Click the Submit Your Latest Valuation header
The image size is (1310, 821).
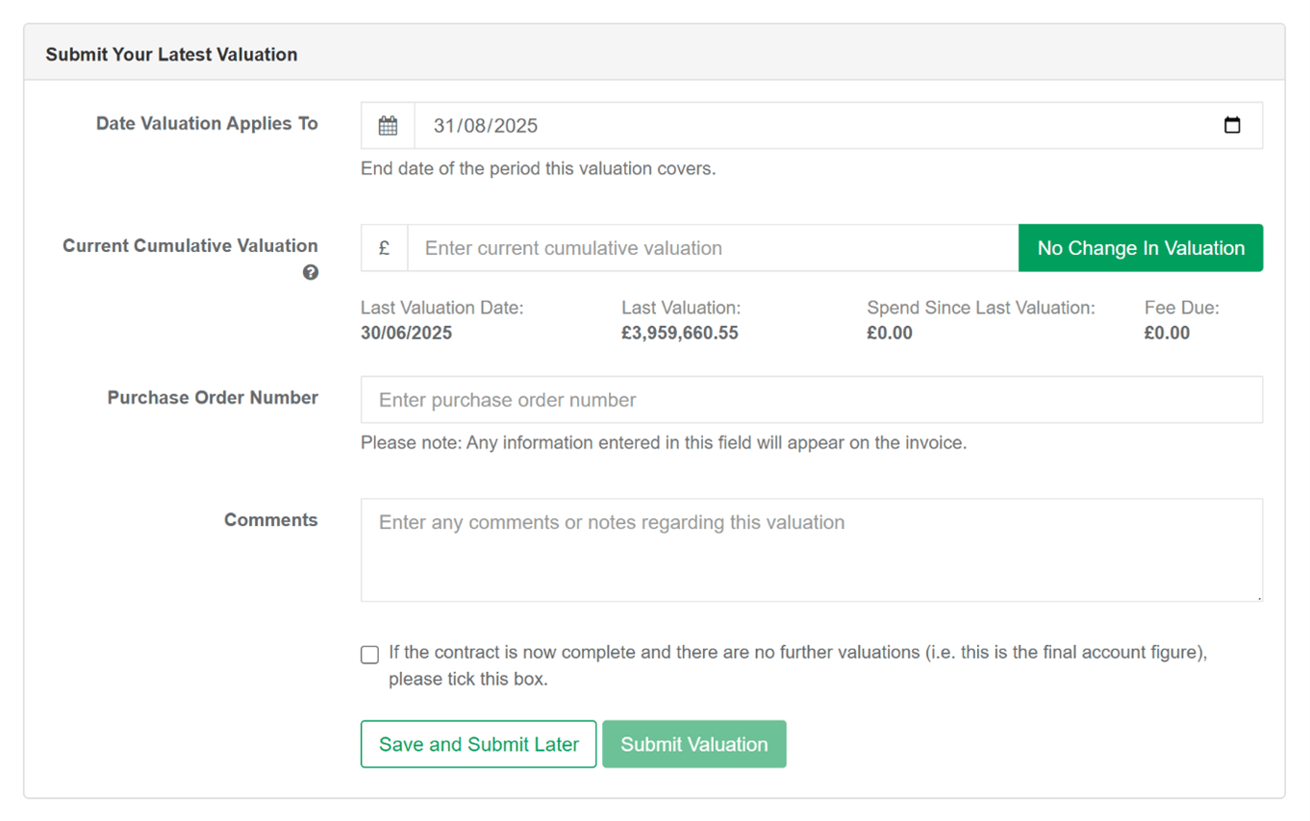(x=170, y=54)
